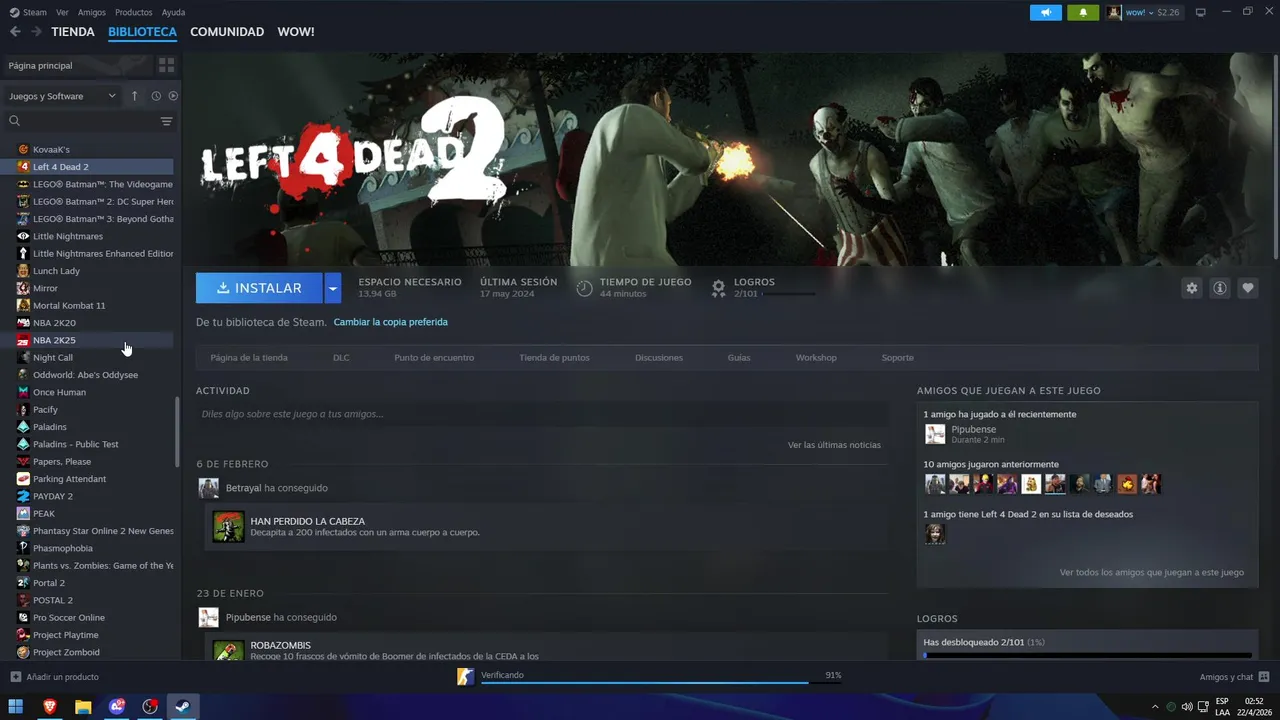Open Brave browser from taskbar
This screenshot has width=1280, height=720.
coord(50,707)
